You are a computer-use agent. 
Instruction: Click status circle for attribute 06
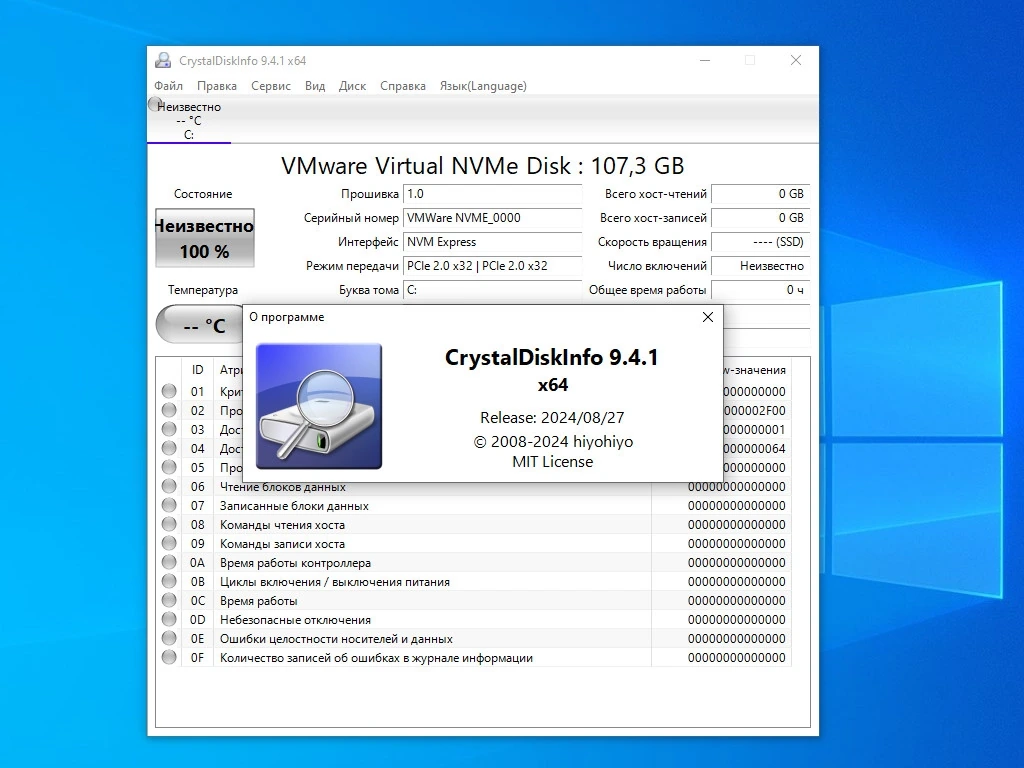(x=169, y=486)
